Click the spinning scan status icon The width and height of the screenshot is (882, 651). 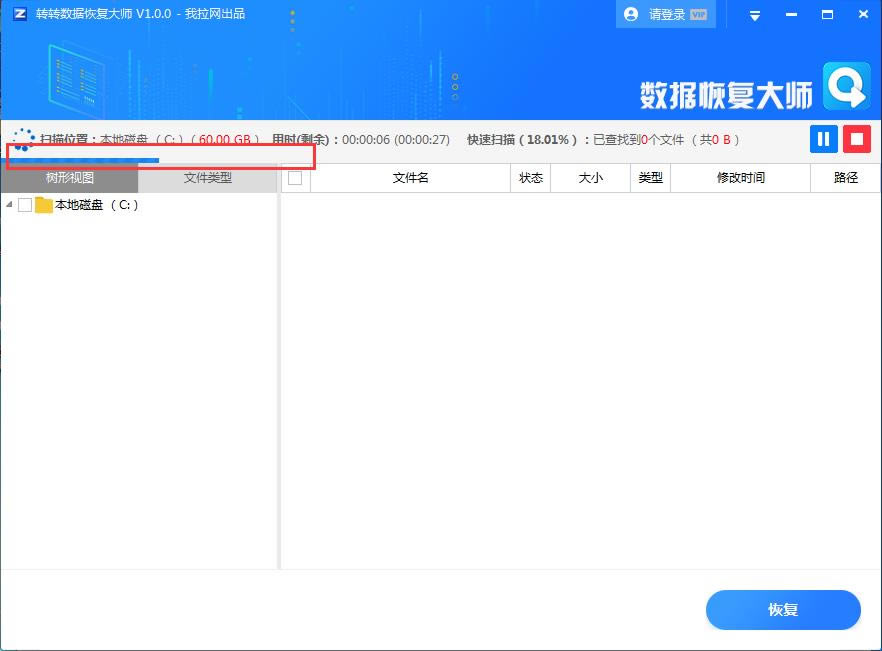pyautogui.click(x=23, y=140)
